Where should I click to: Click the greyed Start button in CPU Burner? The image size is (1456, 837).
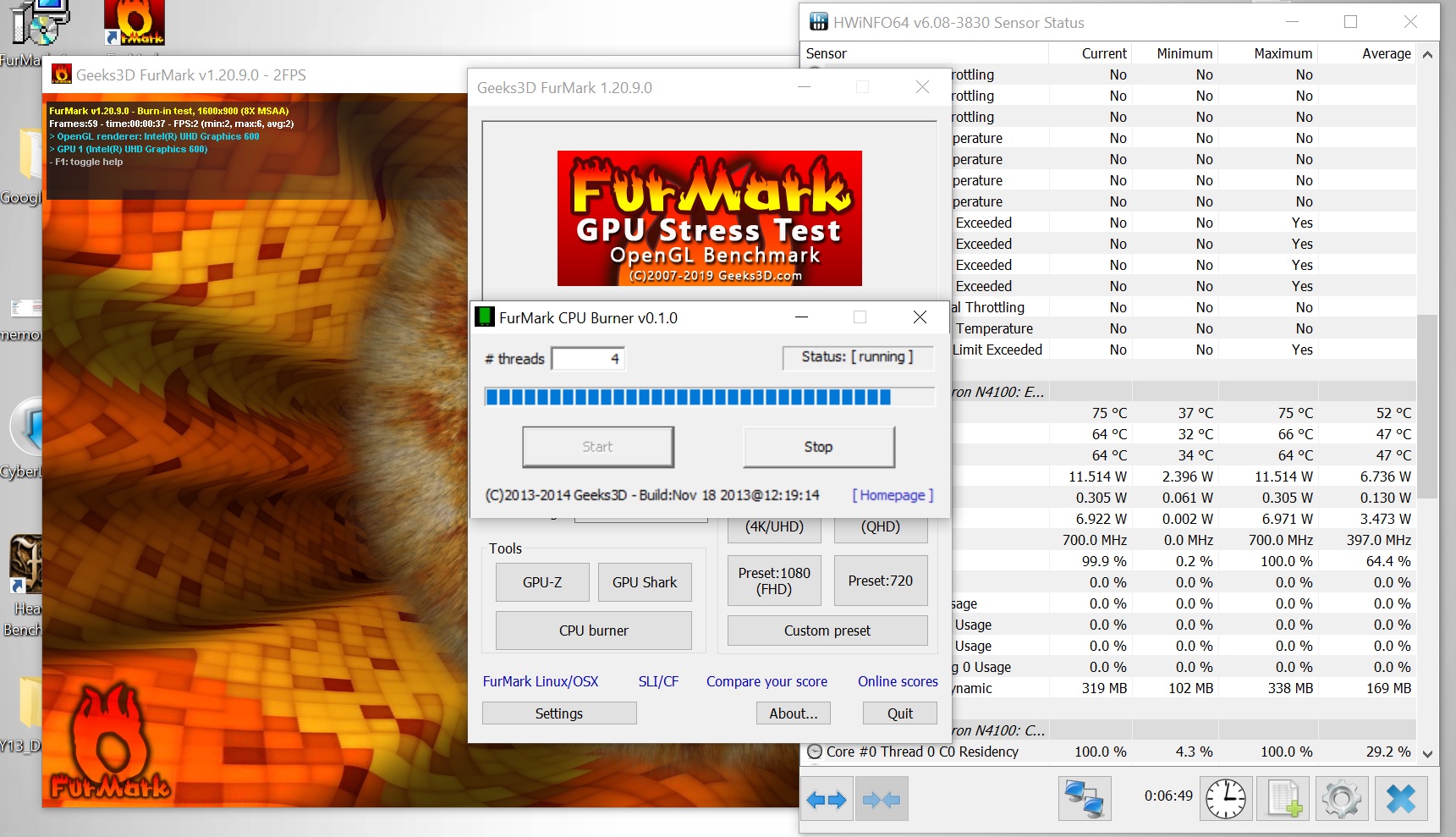coord(598,447)
